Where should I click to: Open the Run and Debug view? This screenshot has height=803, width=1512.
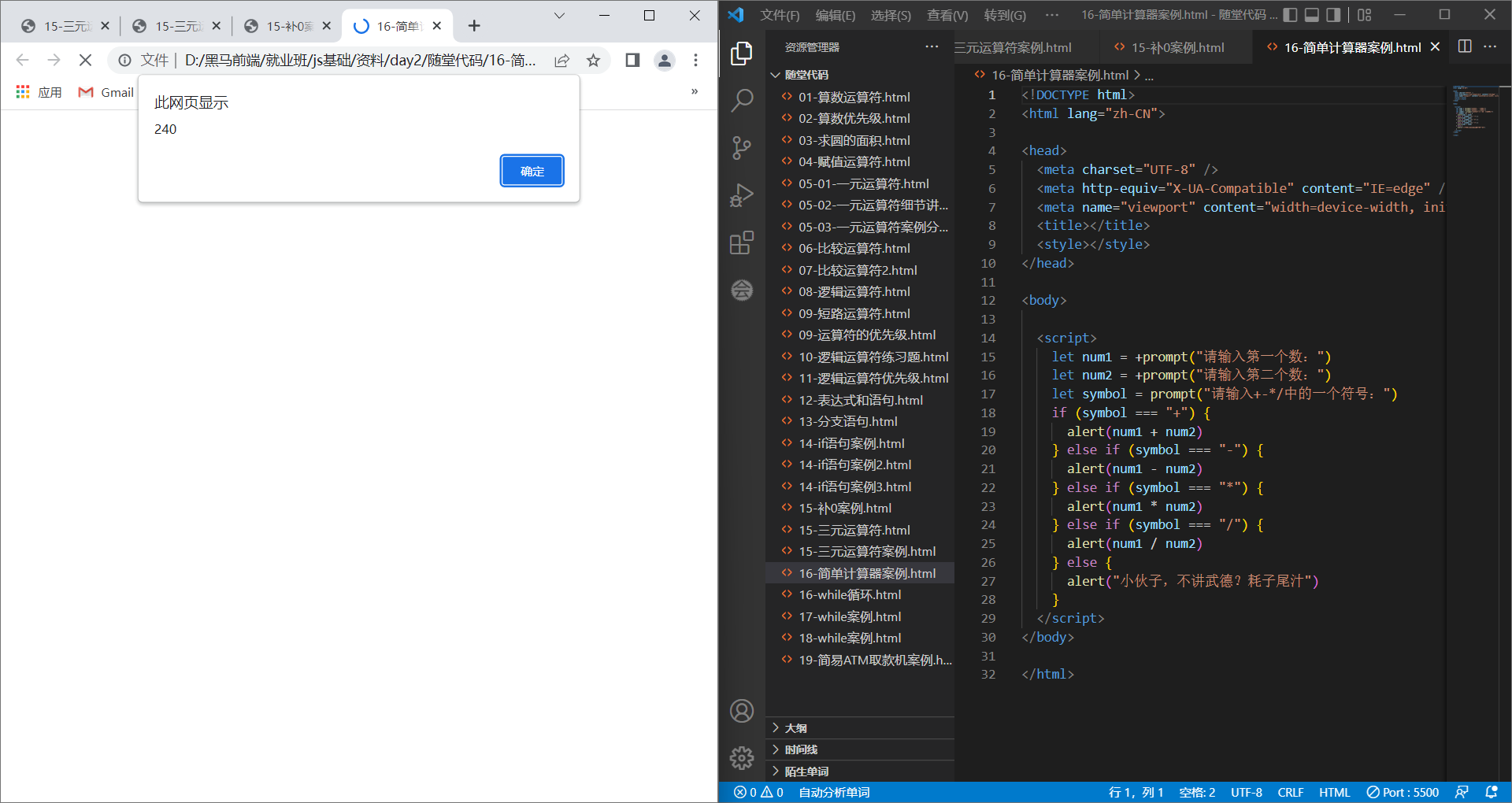coord(741,195)
